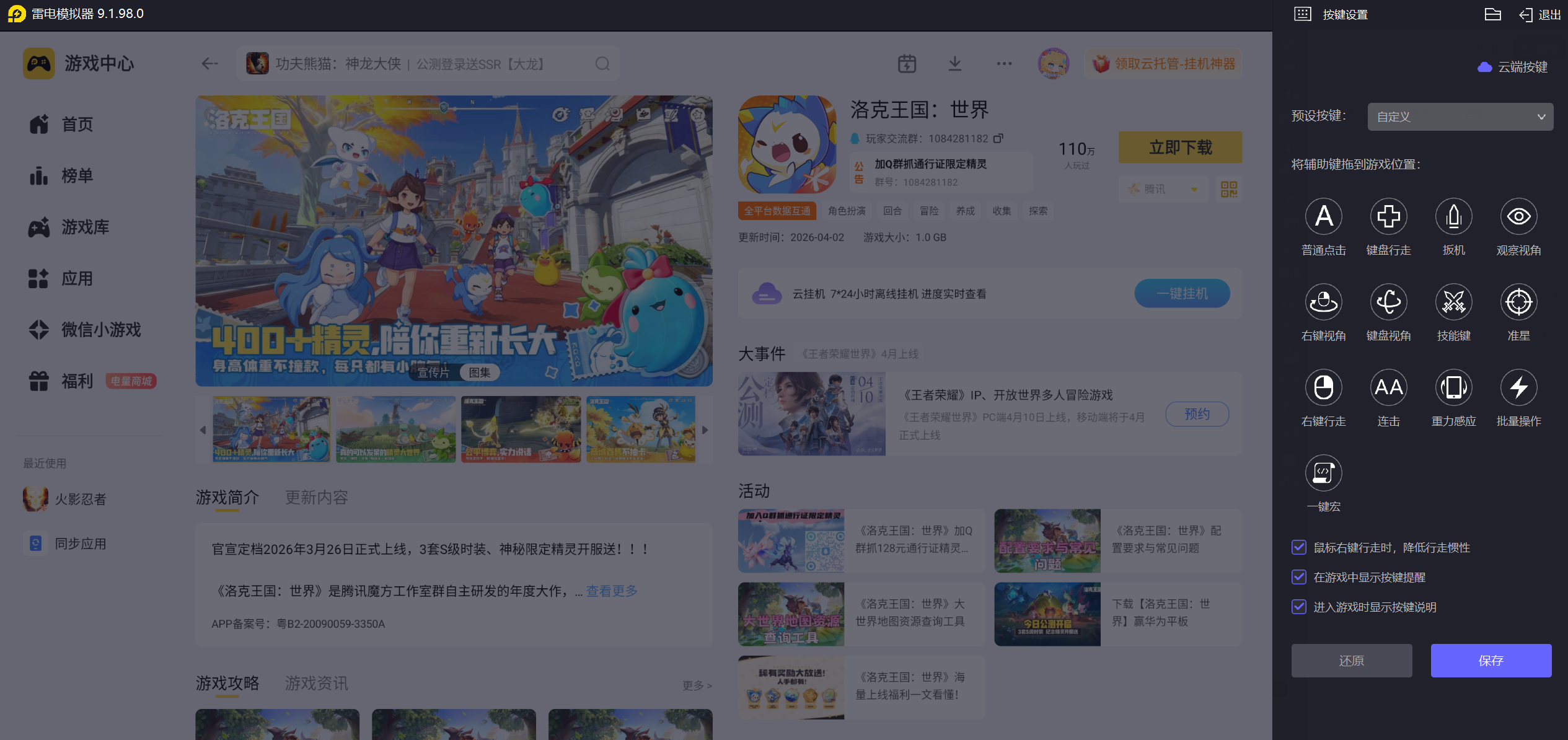Click the game search input field
Viewport: 1568px width, 740px height.
[428, 64]
